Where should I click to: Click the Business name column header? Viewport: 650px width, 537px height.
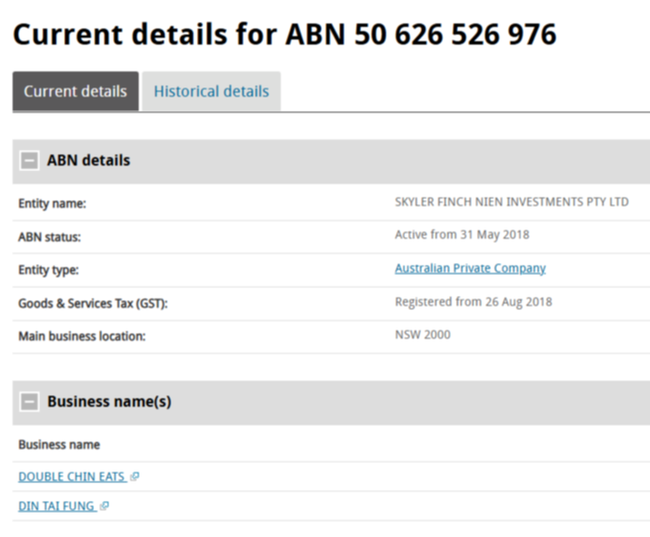pyautogui.click(x=59, y=445)
